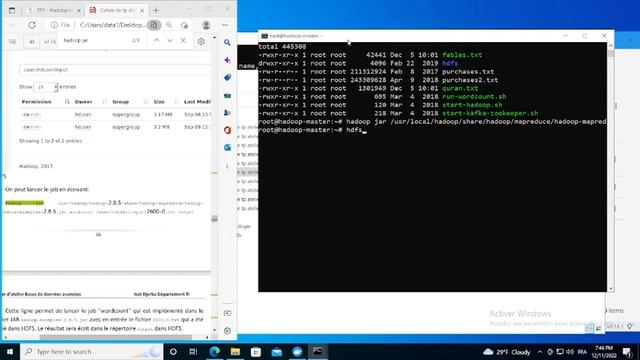
Task: Click the hide sidebar icon near the bottom
Action: (227, 313)
